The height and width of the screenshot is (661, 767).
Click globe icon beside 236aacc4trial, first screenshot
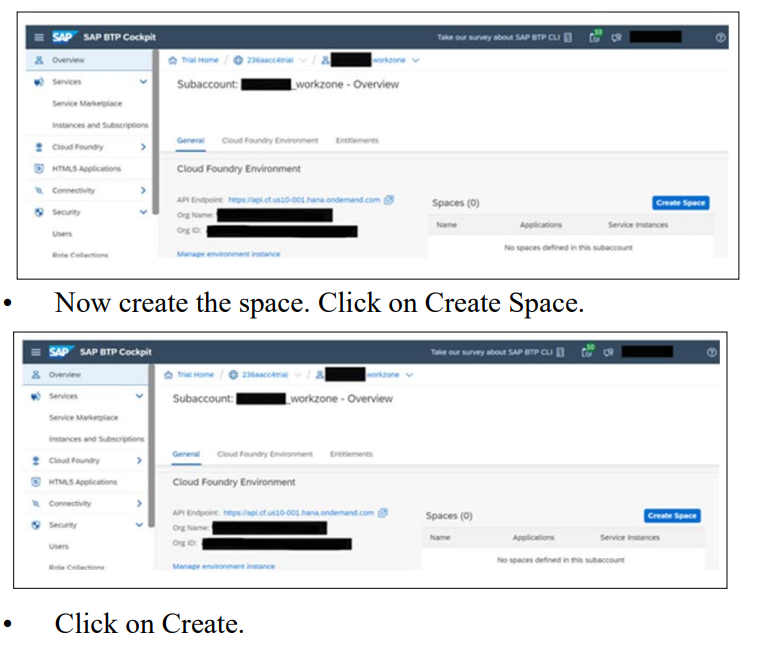click(x=238, y=60)
